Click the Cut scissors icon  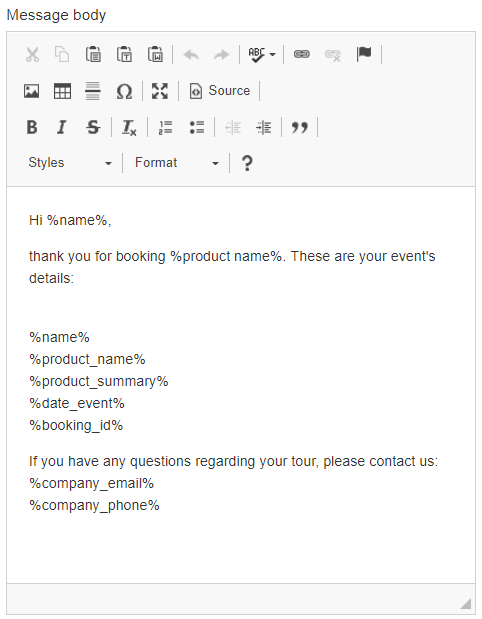(32, 54)
